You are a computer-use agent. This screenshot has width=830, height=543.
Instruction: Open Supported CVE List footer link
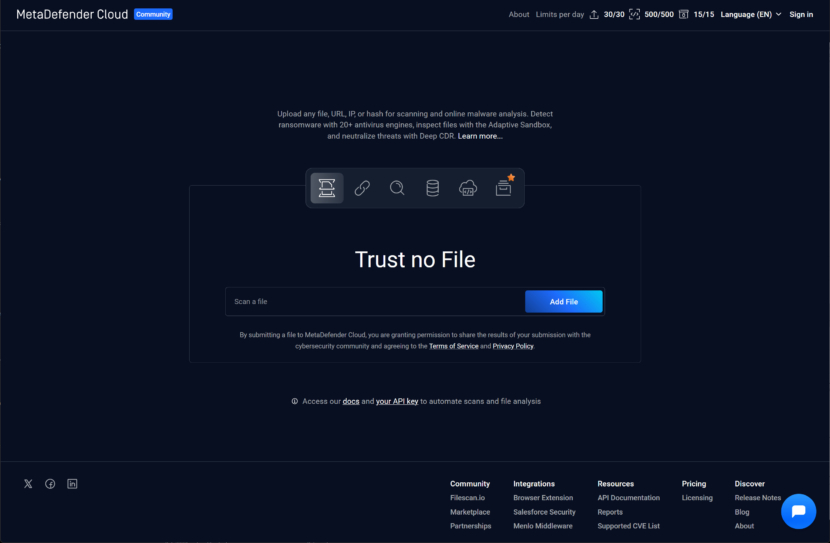pyautogui.click(x=629, y=526)
